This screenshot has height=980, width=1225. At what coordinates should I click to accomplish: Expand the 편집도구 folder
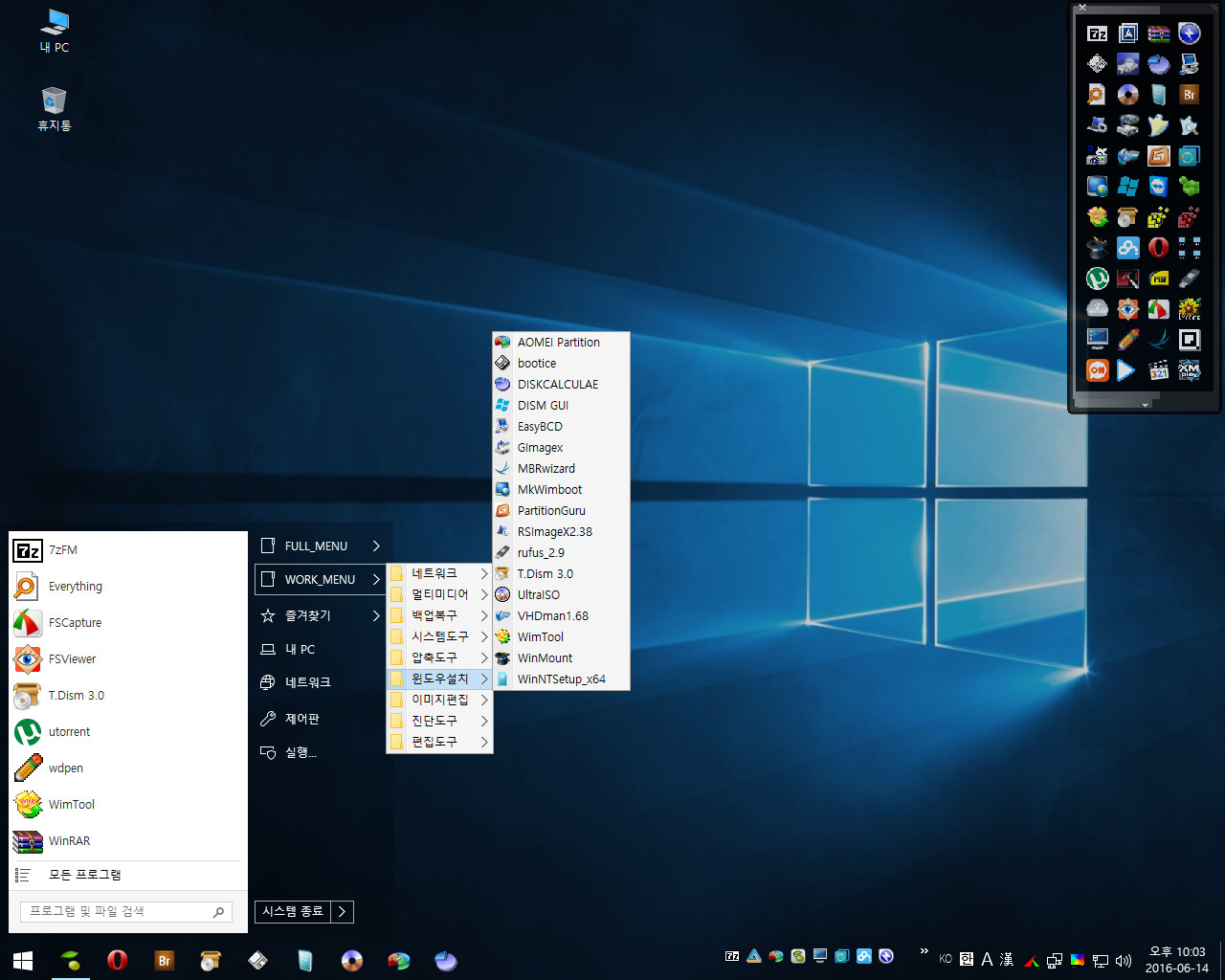(439, 742)
